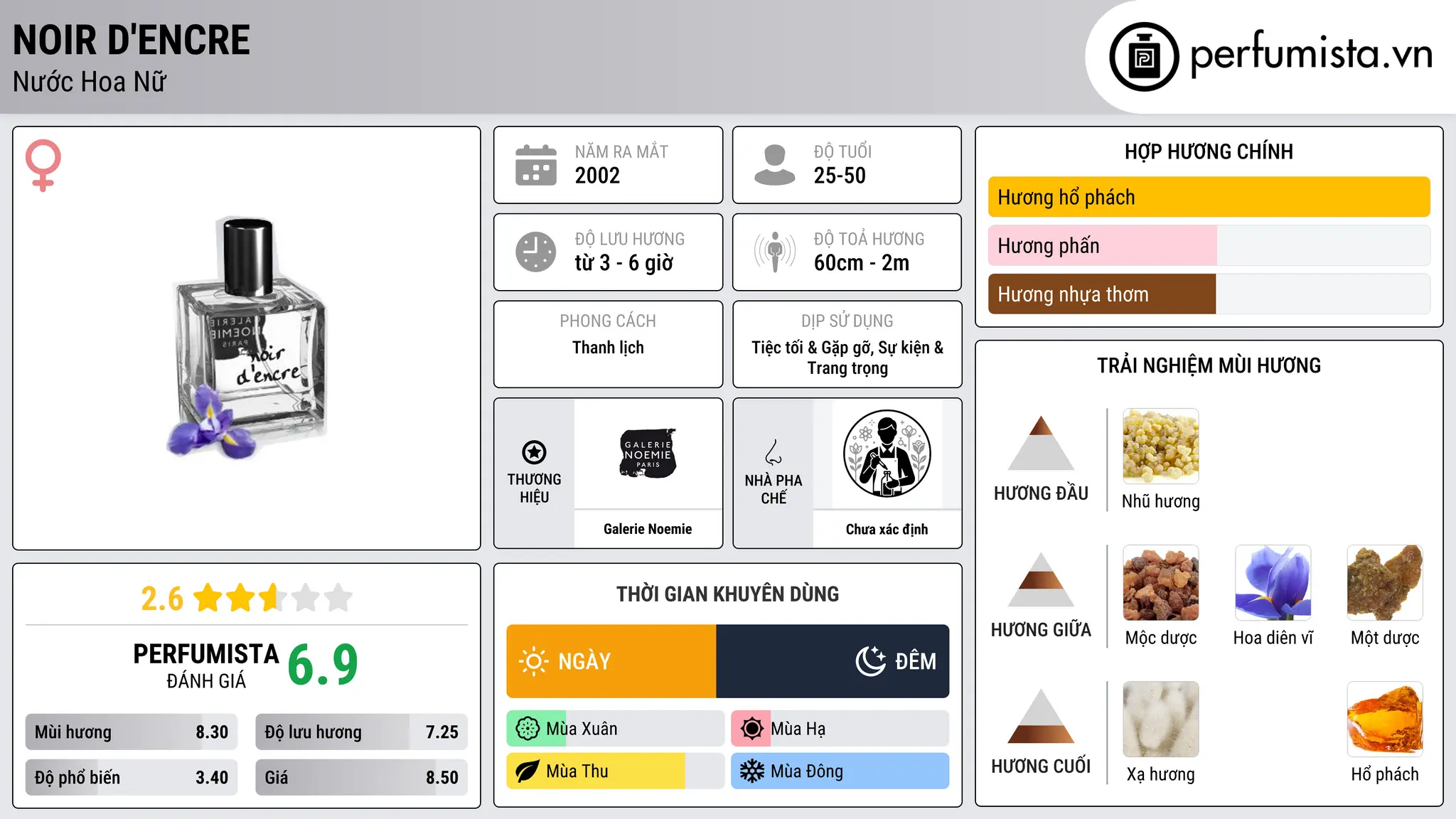Click the brown Hương nhựa thơm accord bar
The image size is (1456, 819).
(x=1209, y=294)
